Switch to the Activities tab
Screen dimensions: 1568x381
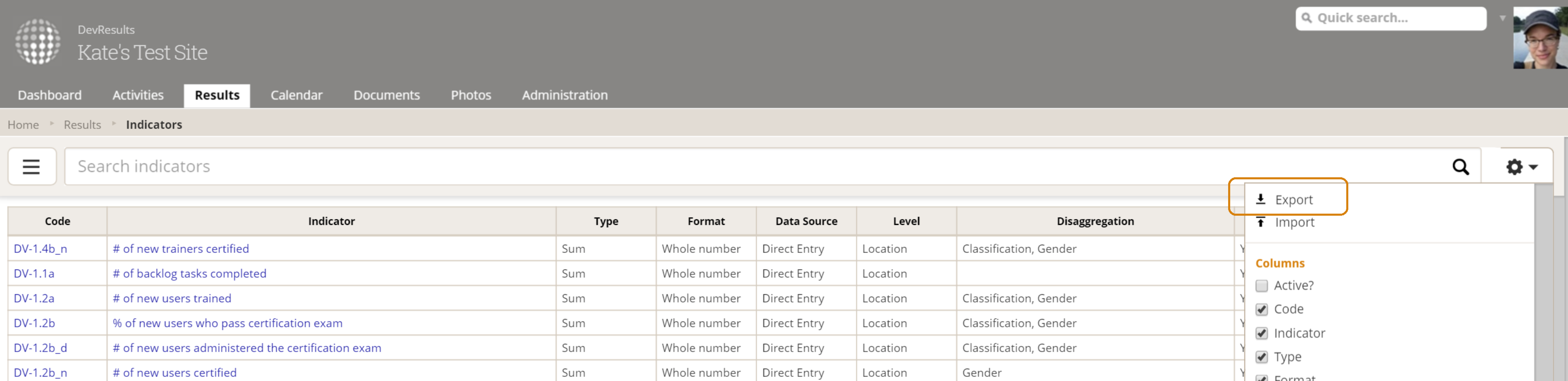point(138,95)
